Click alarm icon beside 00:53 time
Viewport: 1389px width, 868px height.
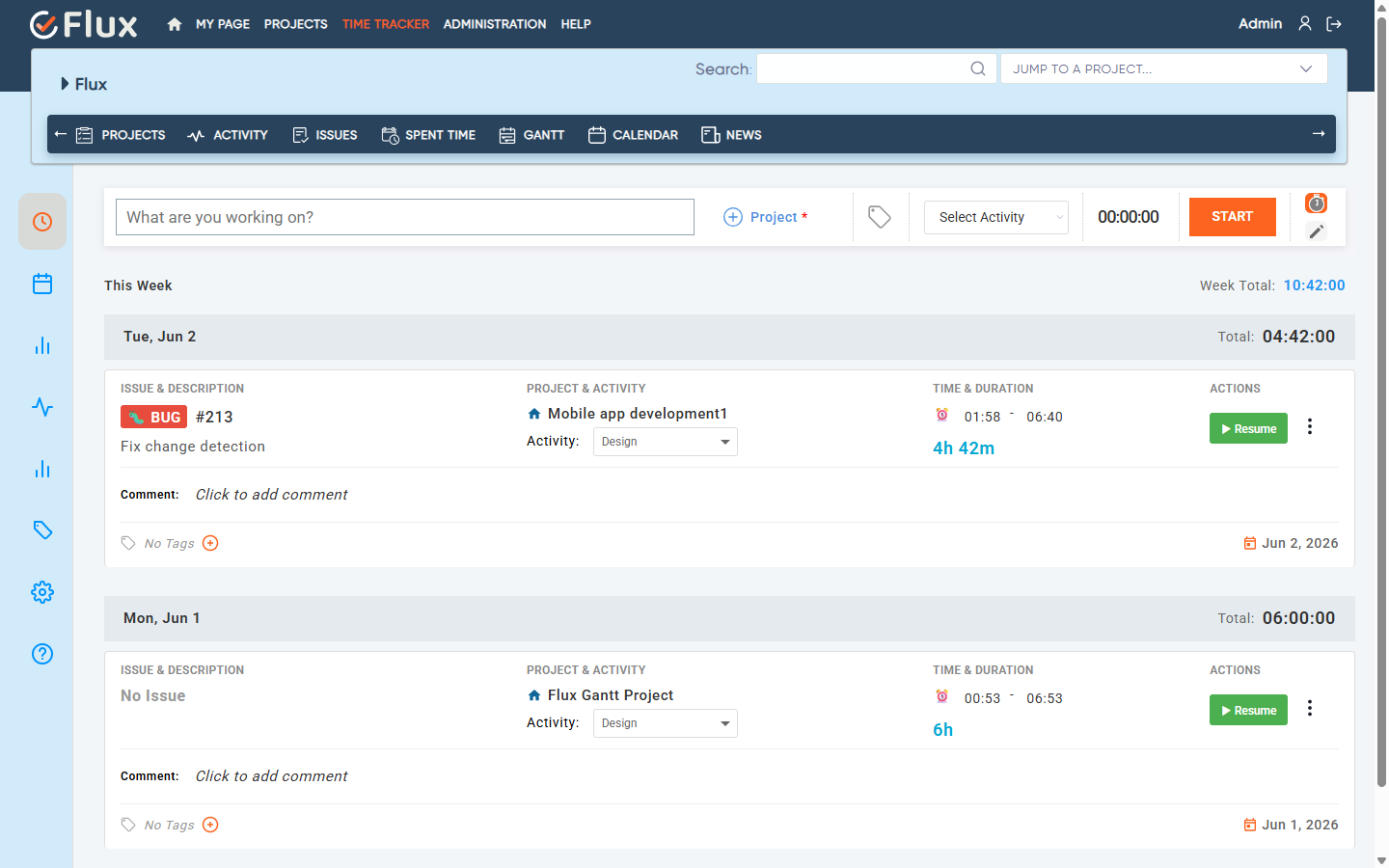[x=942, y=696]
